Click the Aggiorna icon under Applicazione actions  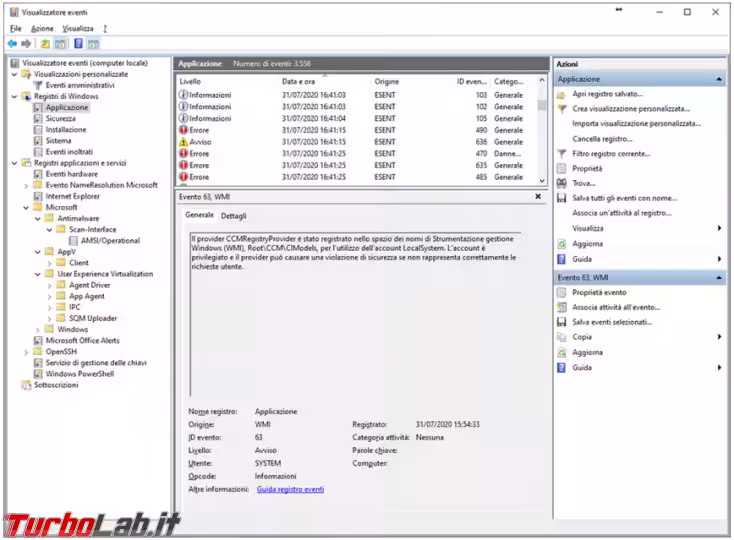coord(562,244)
